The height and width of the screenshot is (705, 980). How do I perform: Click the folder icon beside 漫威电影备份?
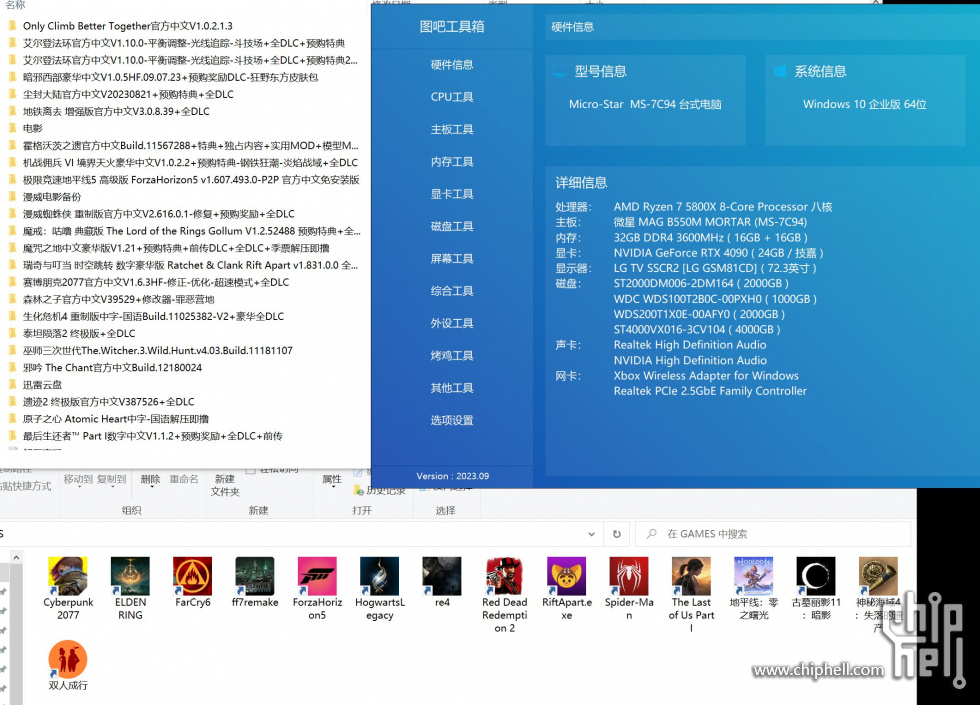tap(12, 196)
